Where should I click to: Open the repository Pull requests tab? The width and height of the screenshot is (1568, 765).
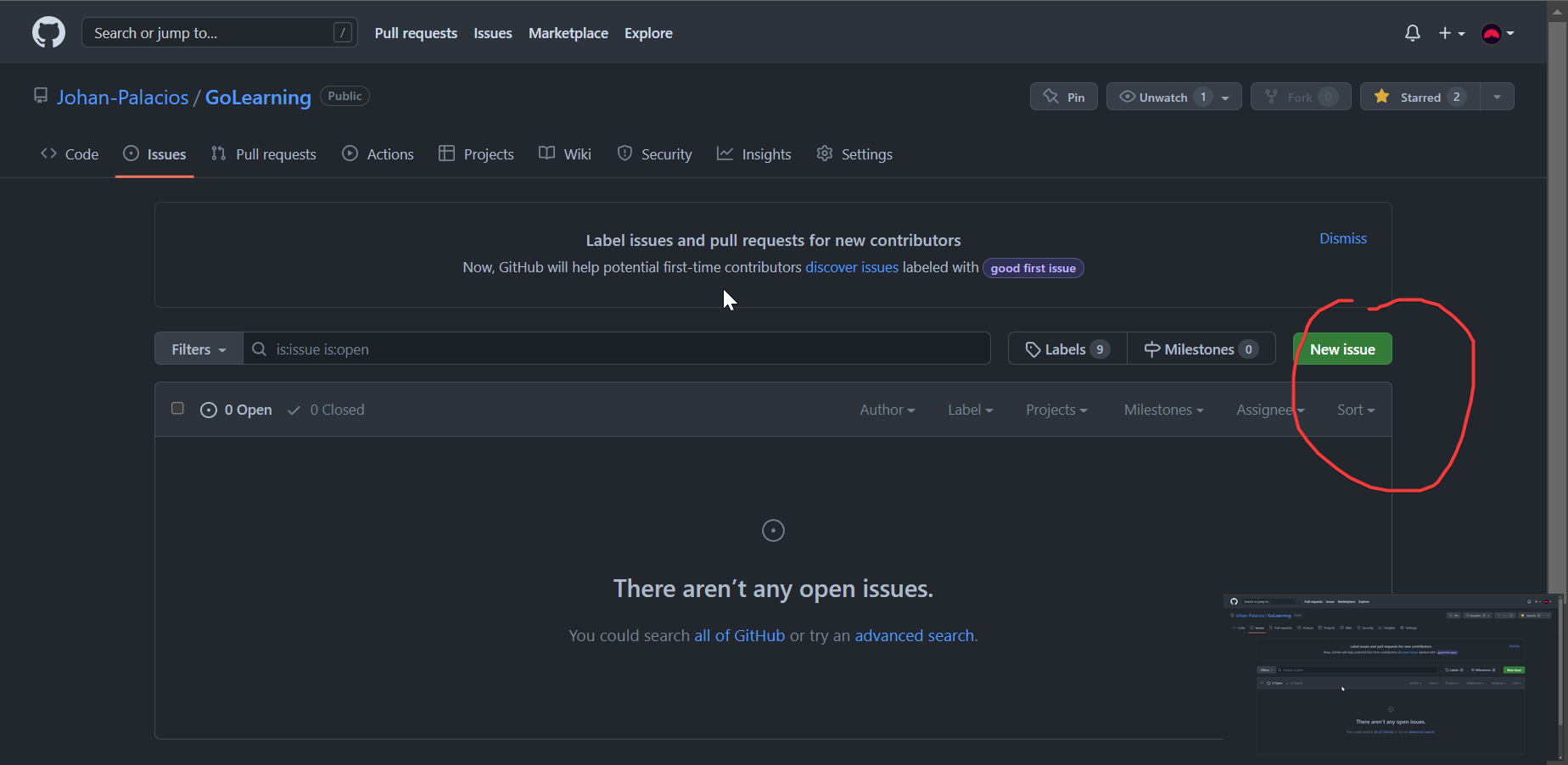click(x=264, y=154)
